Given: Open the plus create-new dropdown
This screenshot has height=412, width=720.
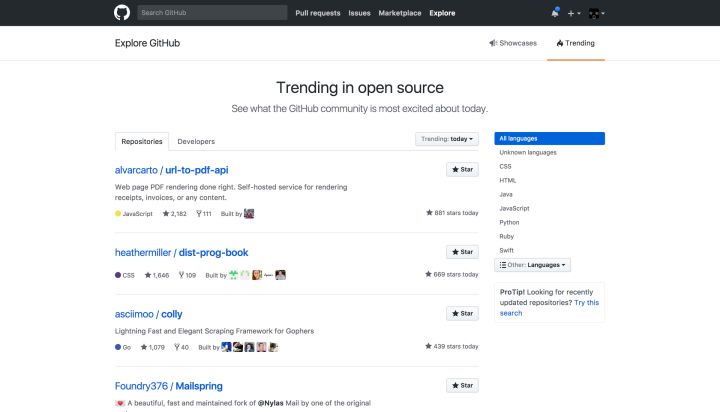Looking at the screenshot, I should click(573, 13).
